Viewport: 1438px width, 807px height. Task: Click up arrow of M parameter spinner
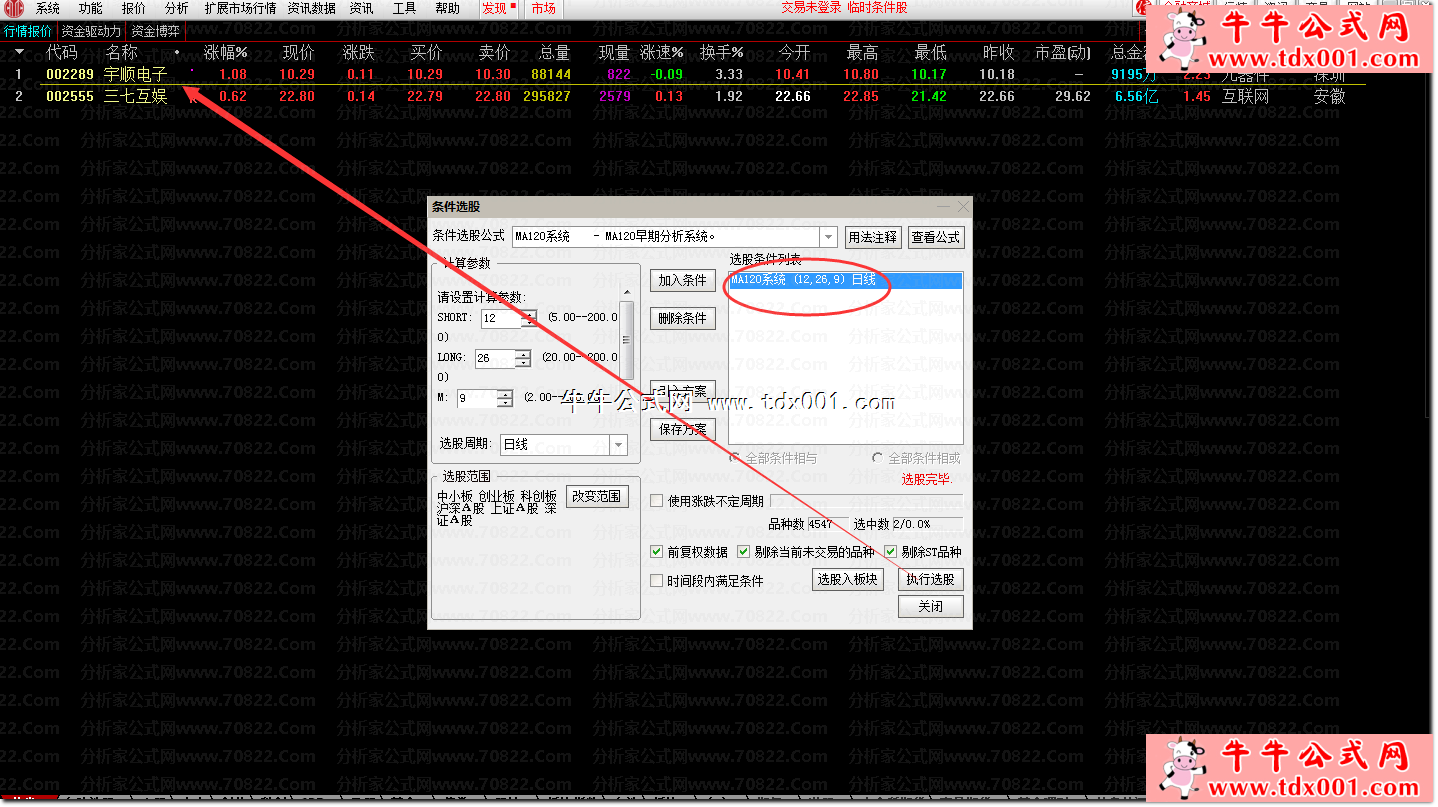(x=505, y=394)
